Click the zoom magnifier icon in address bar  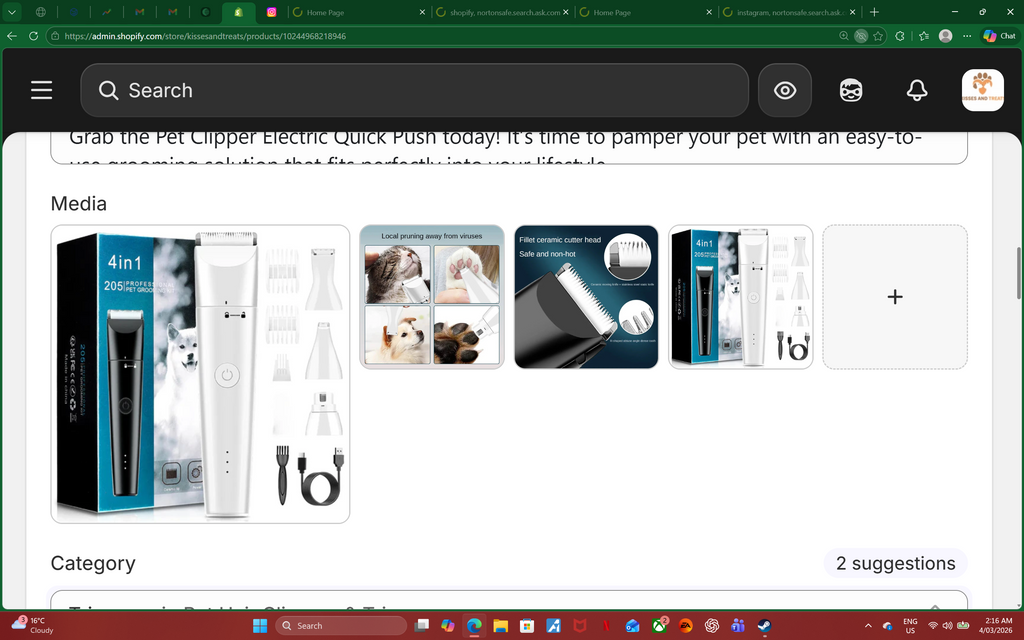point(844,36)
